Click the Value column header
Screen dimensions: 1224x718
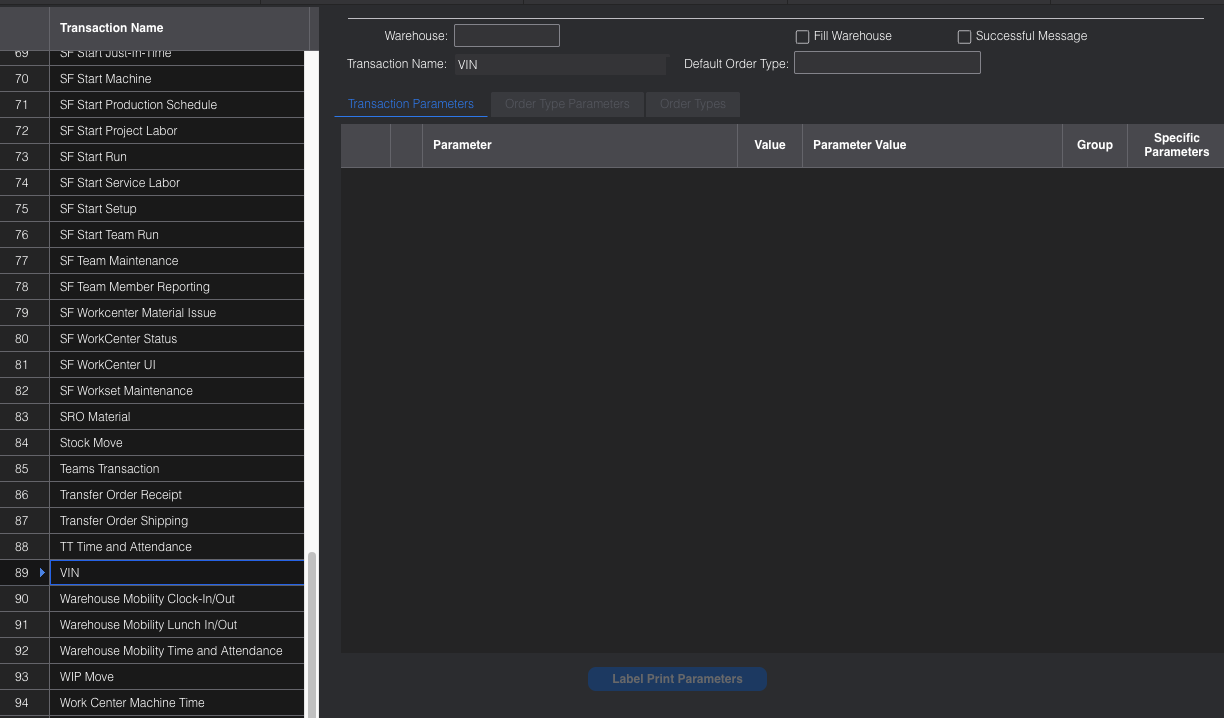pos(770,145)
